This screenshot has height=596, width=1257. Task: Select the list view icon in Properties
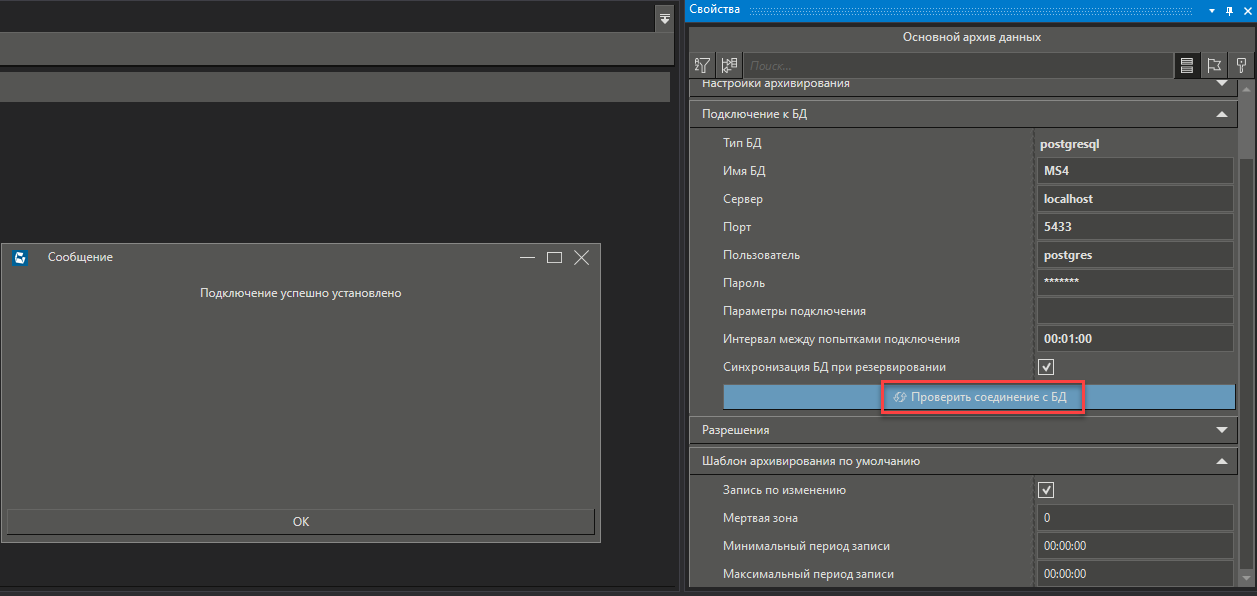pos(1187,65)
